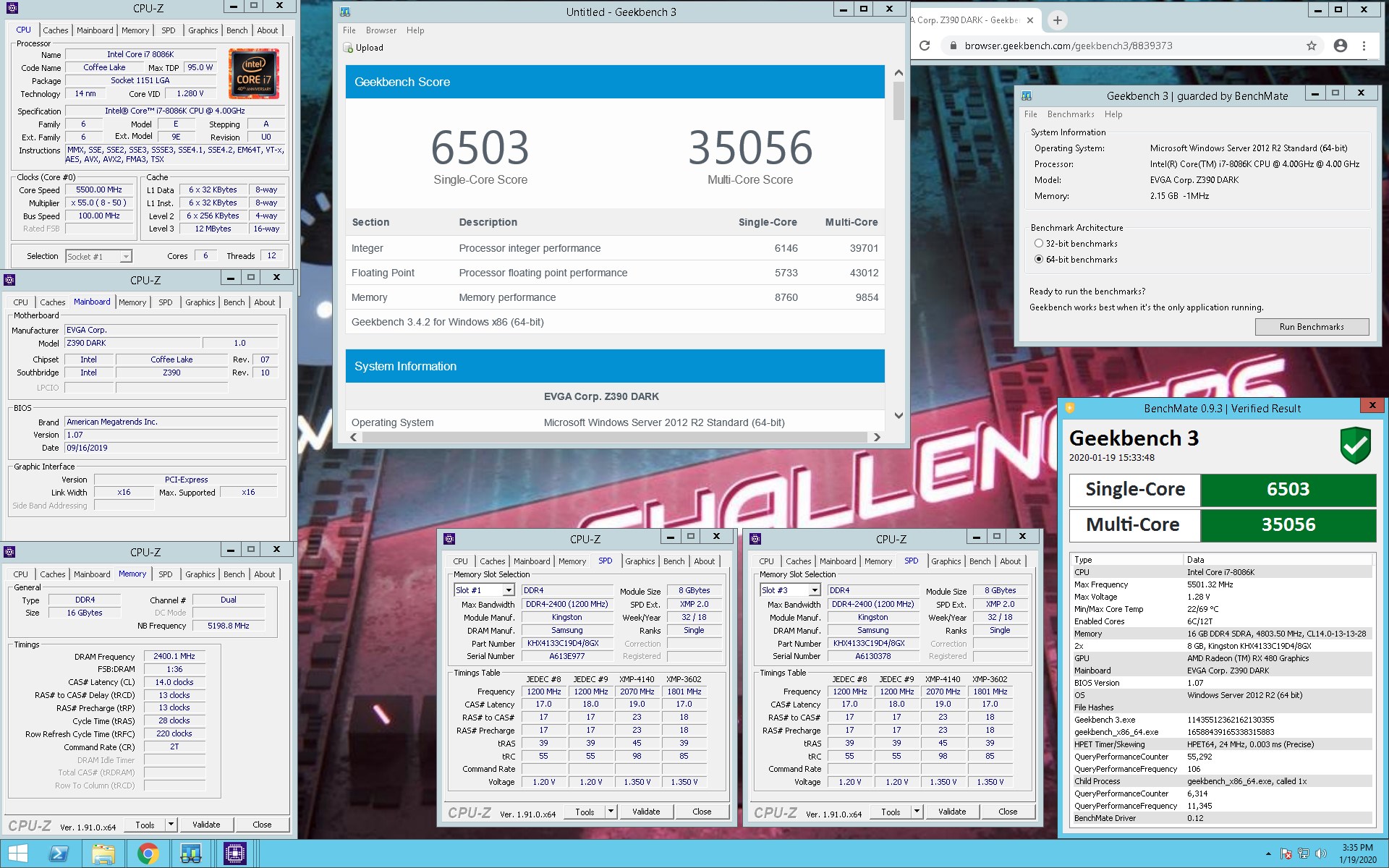Click the Windows Start button

coord(17,854)
